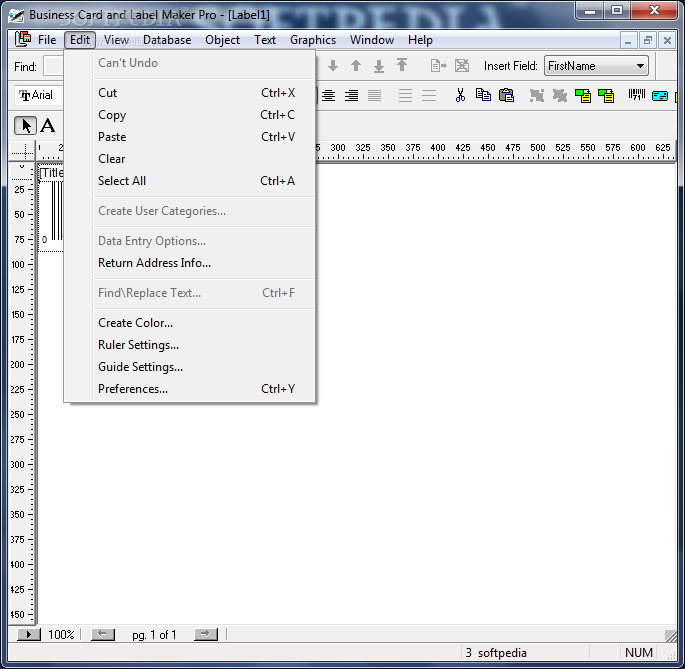Click the application document icon beside File
The width and height of the screenshot is (685, 669).
click(23, 39)
